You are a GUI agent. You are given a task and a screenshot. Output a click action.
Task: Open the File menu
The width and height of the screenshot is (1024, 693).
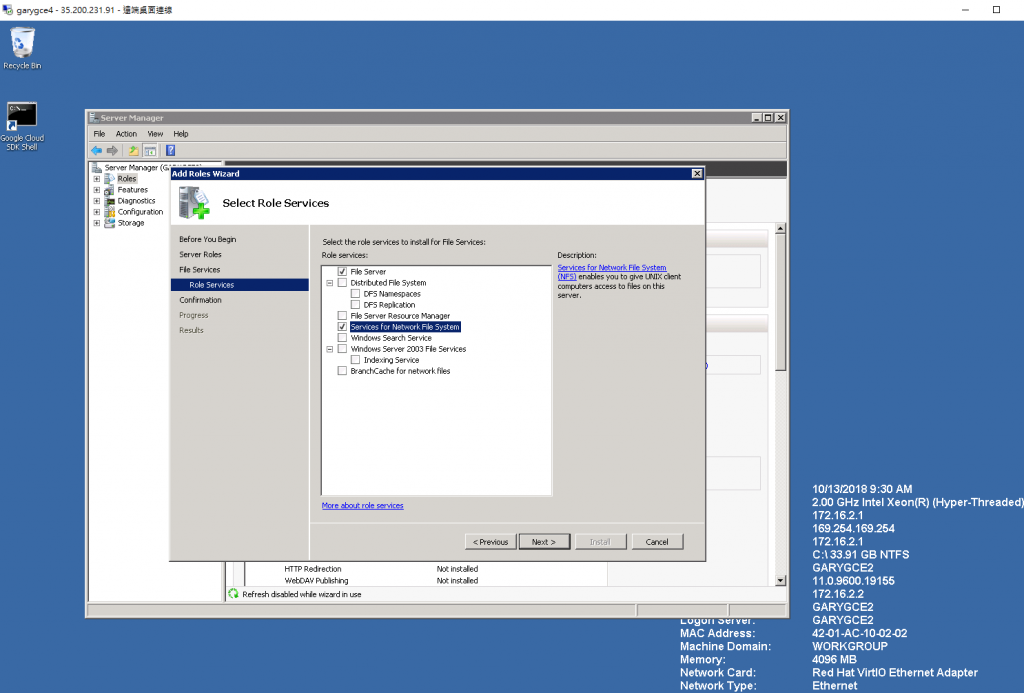pyautogui.click(x=99, y=134)
